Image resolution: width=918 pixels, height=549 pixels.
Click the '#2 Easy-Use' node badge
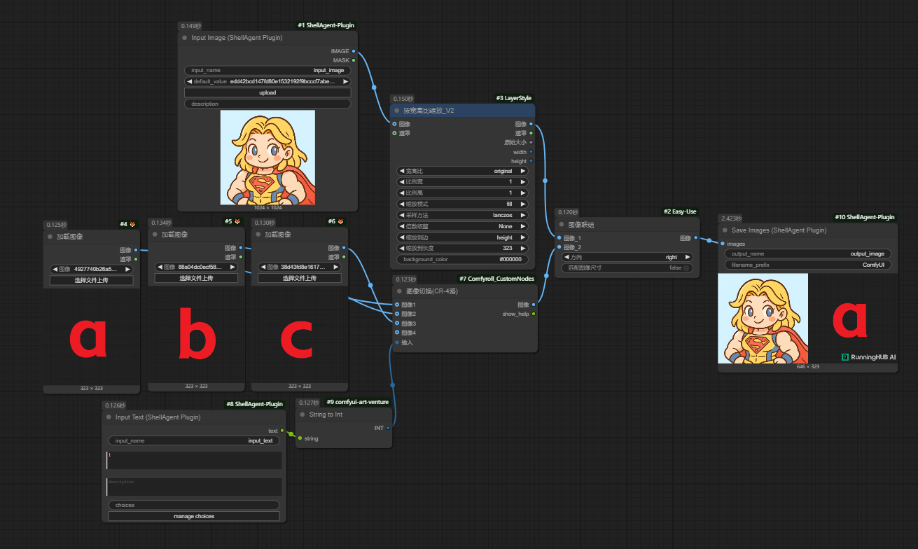tap(680, 212)
